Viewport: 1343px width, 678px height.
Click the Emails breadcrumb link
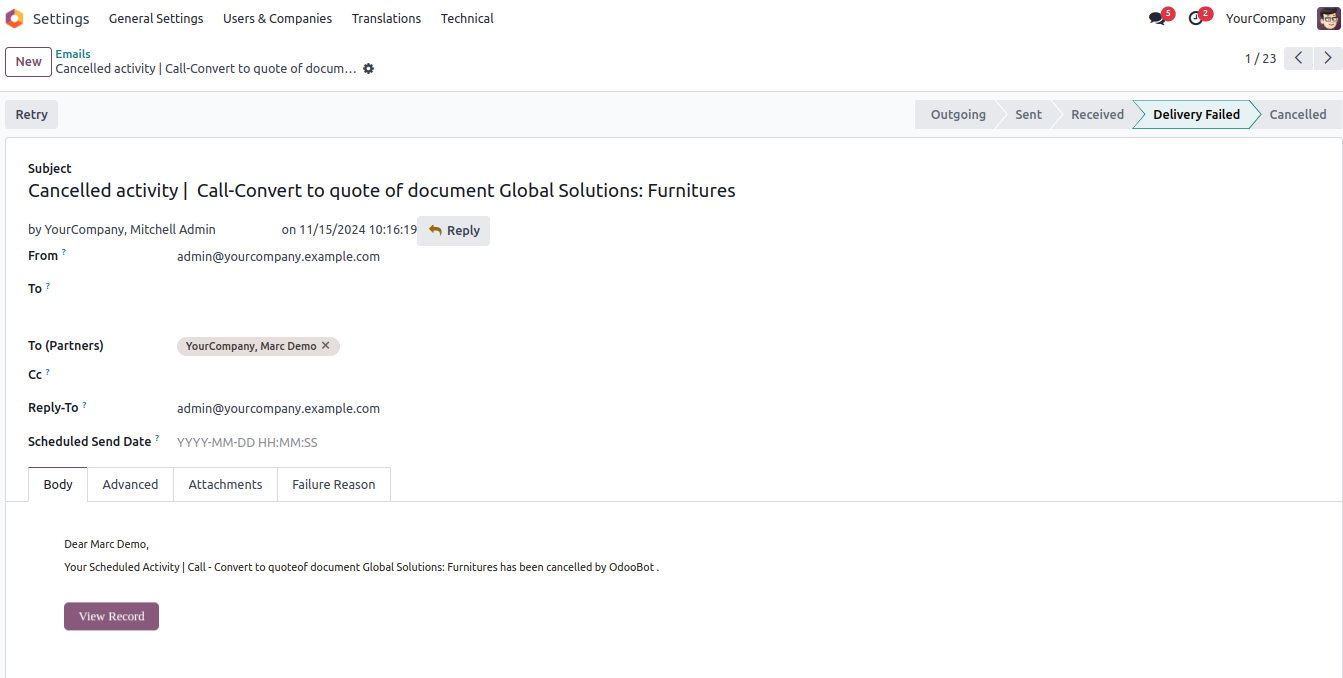73,54
